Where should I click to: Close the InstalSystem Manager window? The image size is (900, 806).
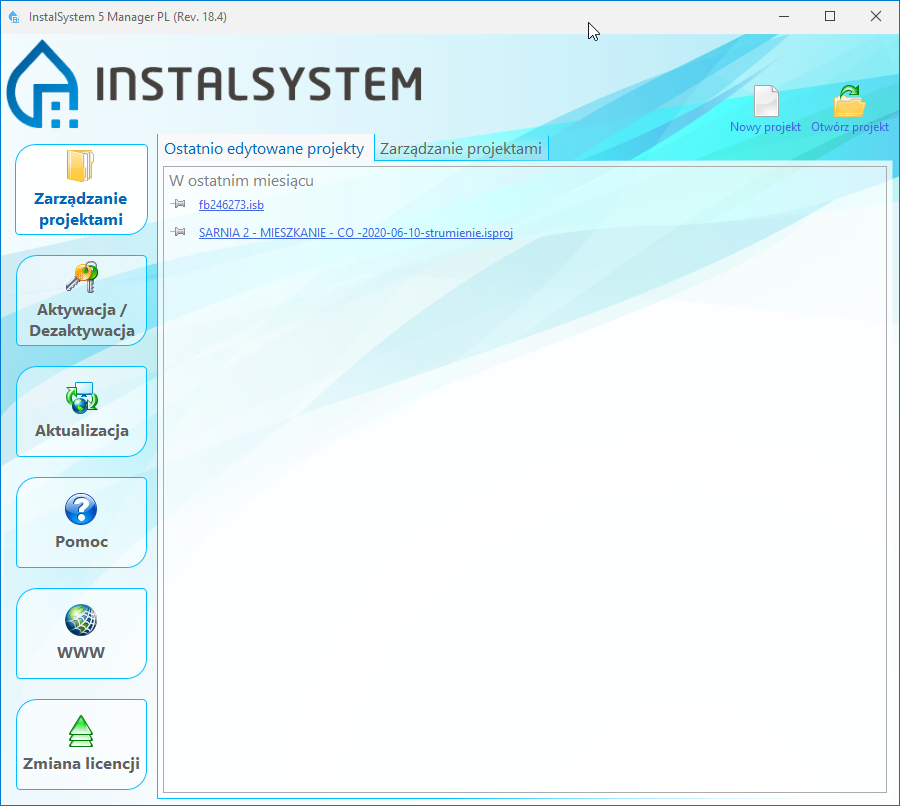tap(876, 17)
